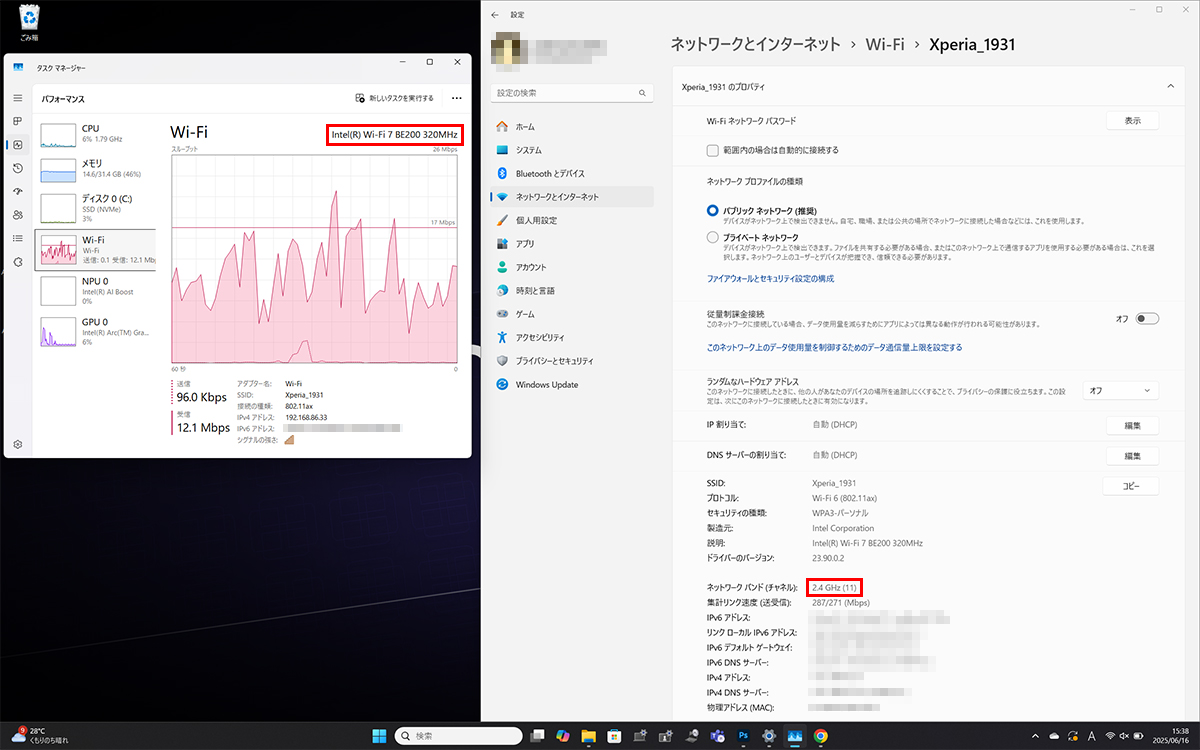
Task: Select NPU 0 performance item
Action: (x=96, y=290)
